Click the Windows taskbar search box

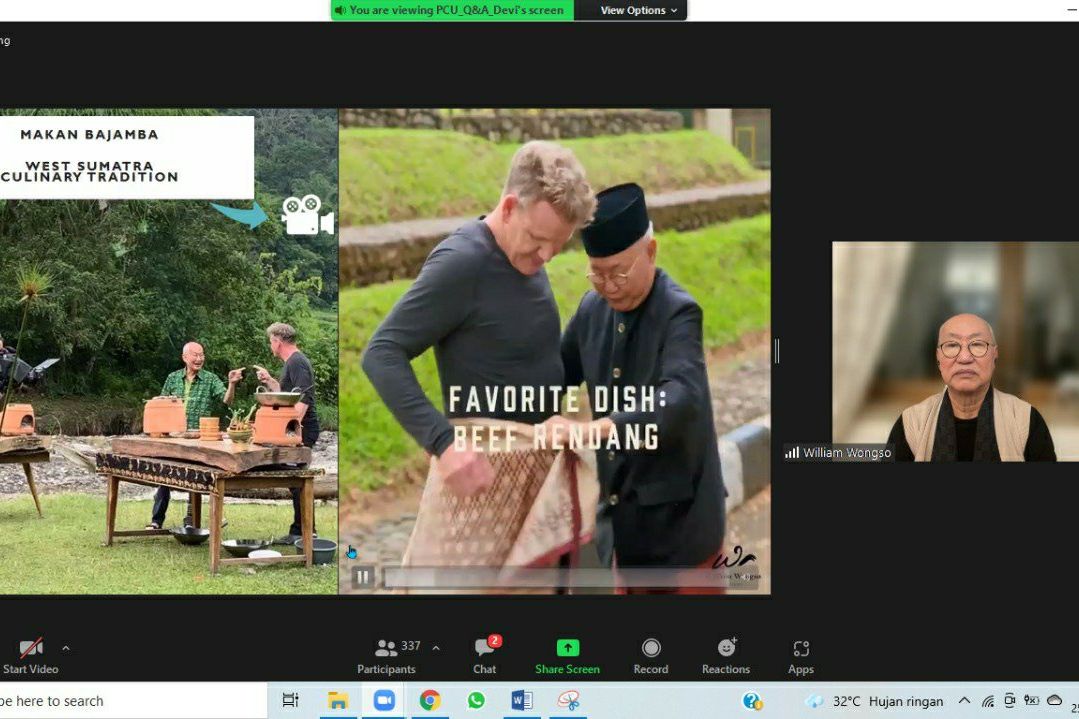[132, 701]
